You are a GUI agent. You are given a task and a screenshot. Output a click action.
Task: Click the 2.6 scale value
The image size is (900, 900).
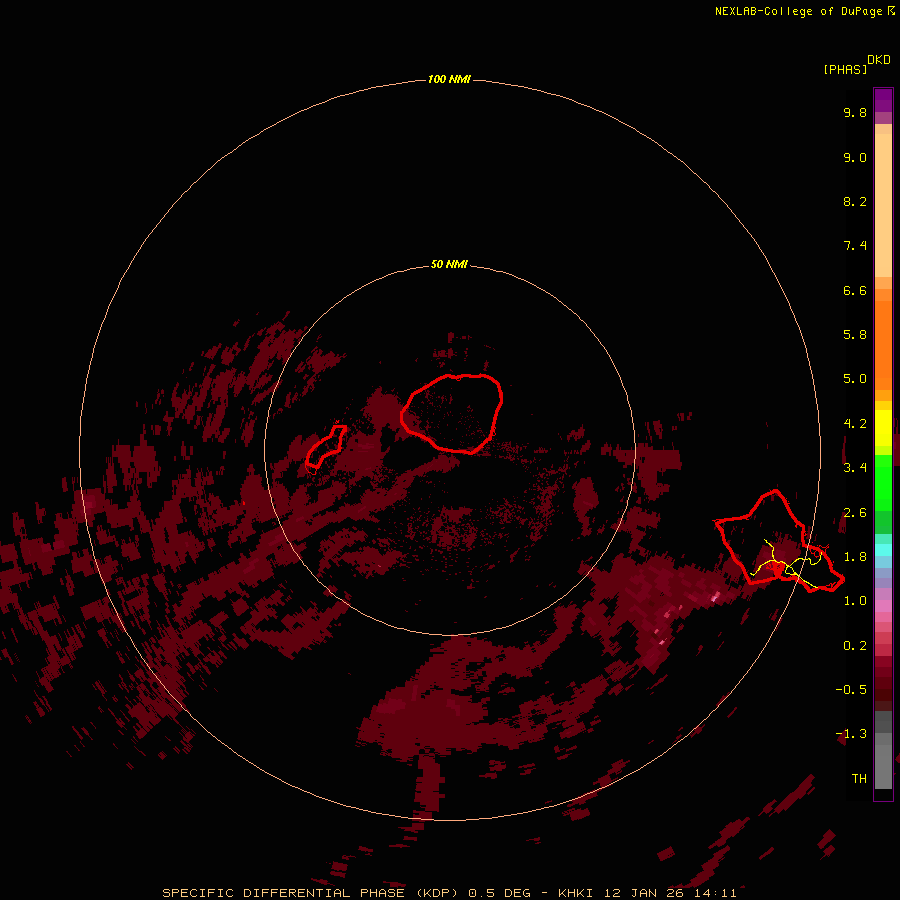tap(855, 513)
